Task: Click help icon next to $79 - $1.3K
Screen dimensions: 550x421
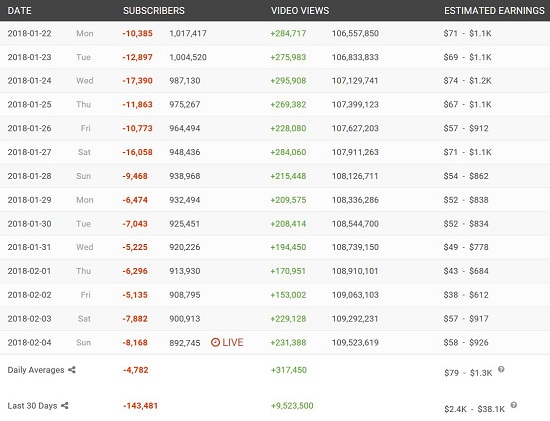Action: (x=501, y=369)
